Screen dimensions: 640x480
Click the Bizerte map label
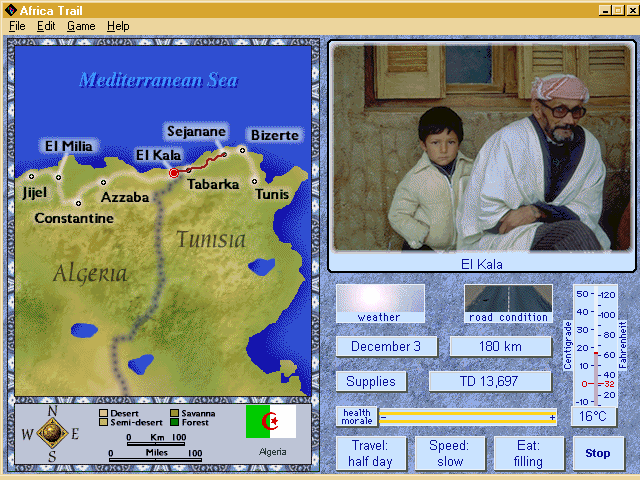275,135
